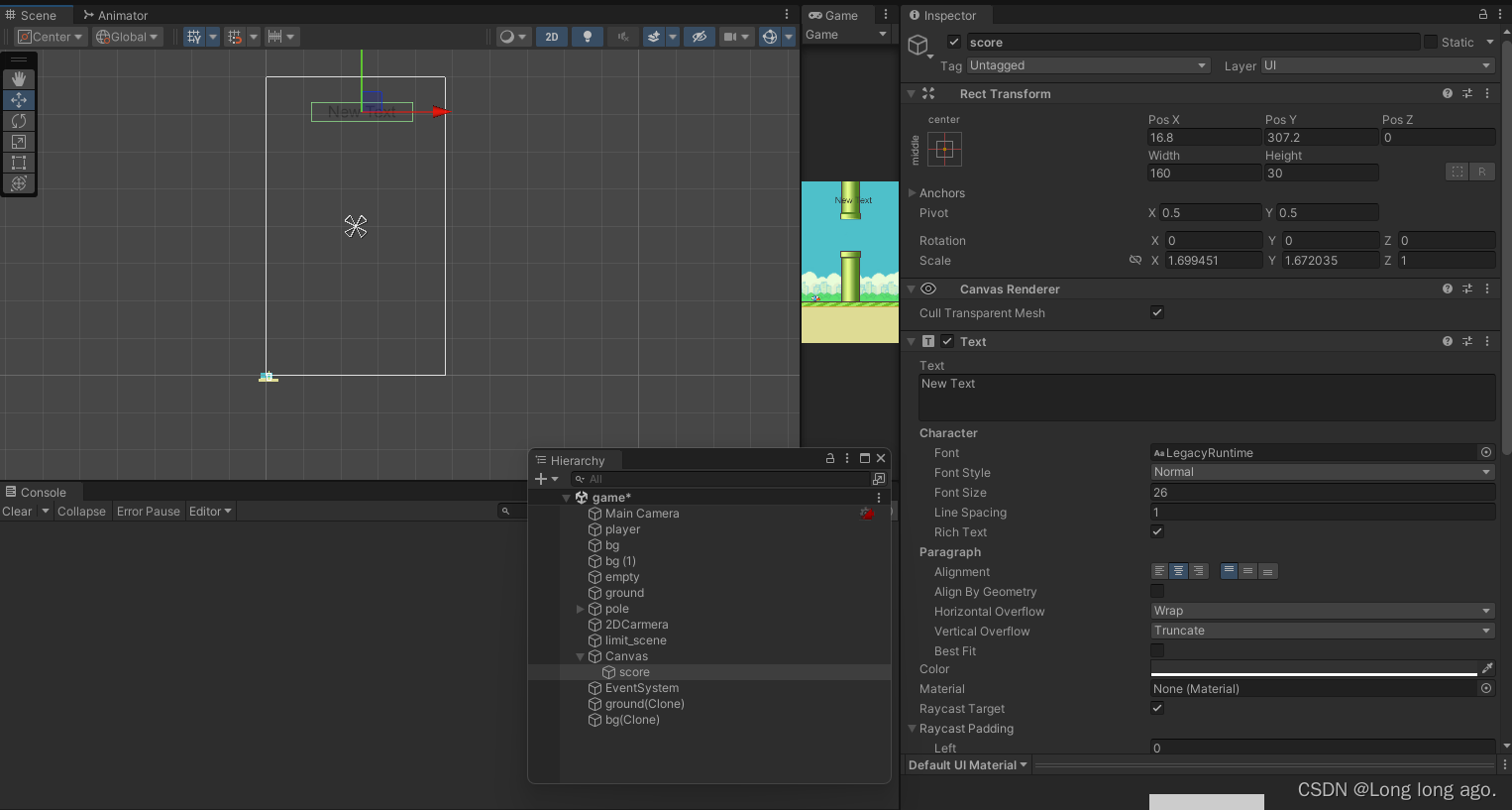Open Layer dropdown showing UI

(x=1377, y=65)
